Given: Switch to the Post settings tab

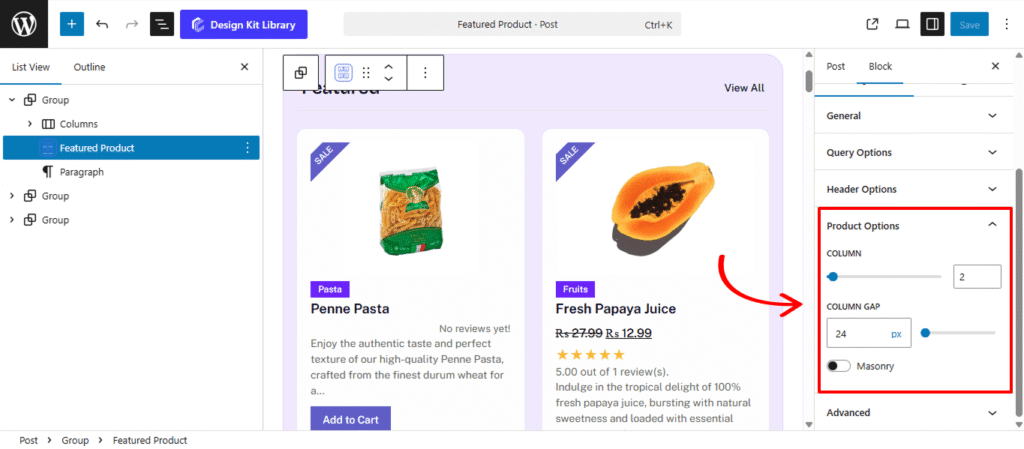Looking at the screenshot, I should coord(835,67).
